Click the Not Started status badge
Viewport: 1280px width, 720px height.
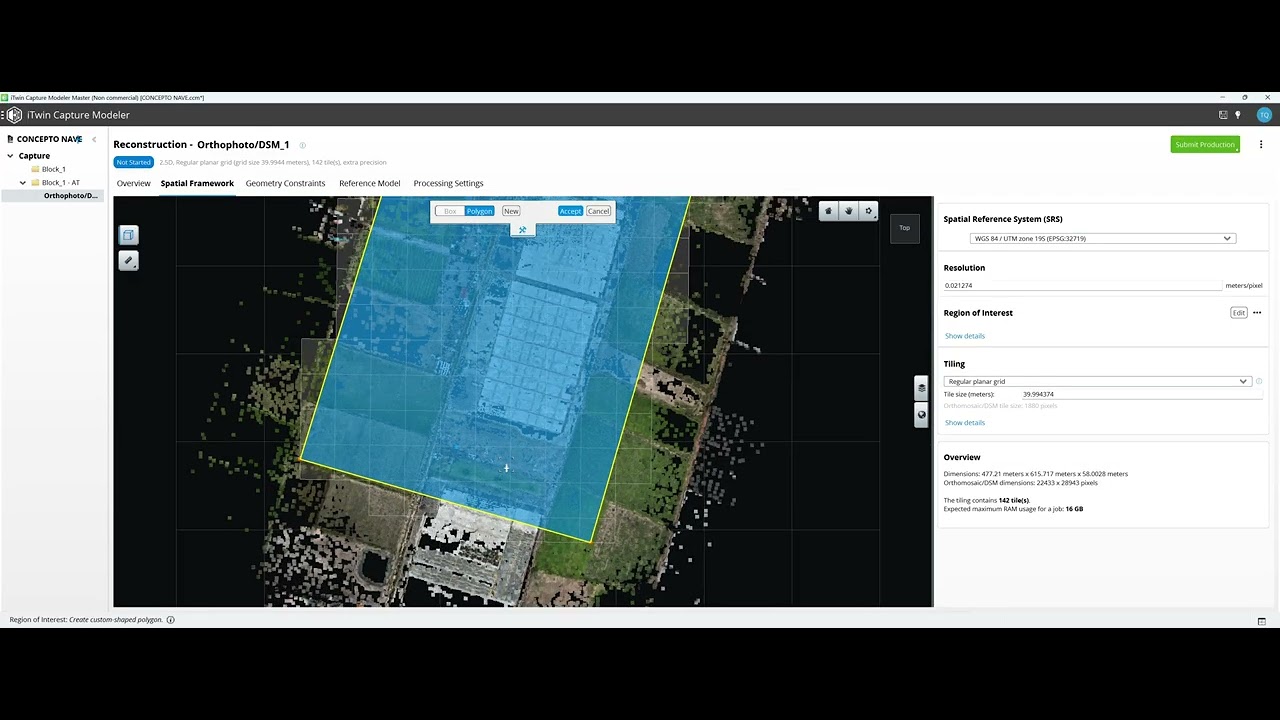(133, 162)
